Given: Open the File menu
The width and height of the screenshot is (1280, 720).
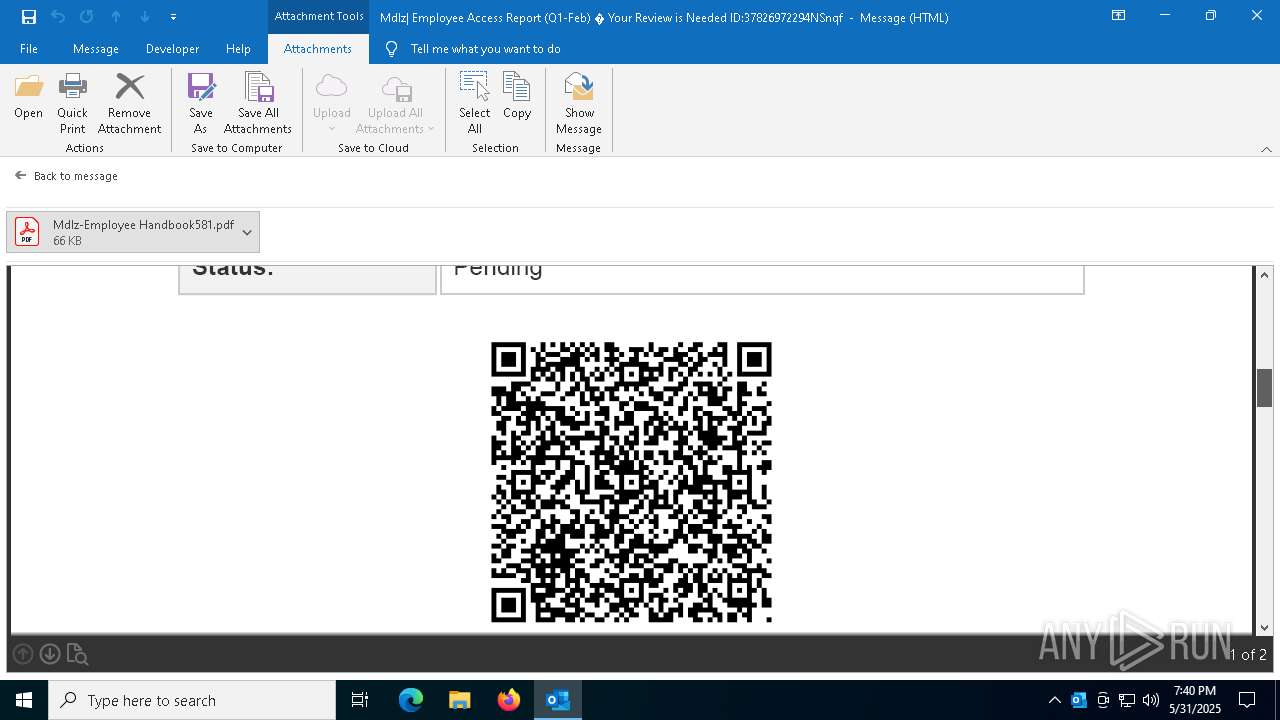Looking at the screenshot, I should 29,49.
